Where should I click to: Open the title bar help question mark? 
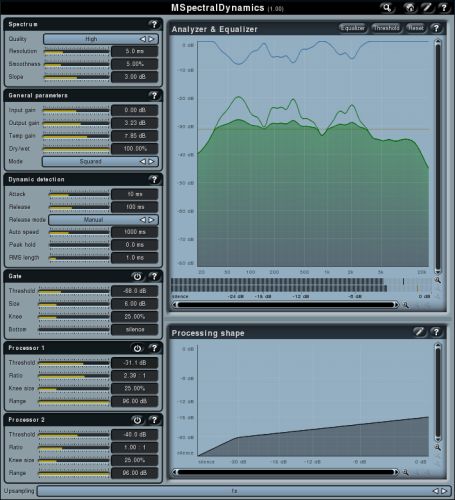[444, 7]
